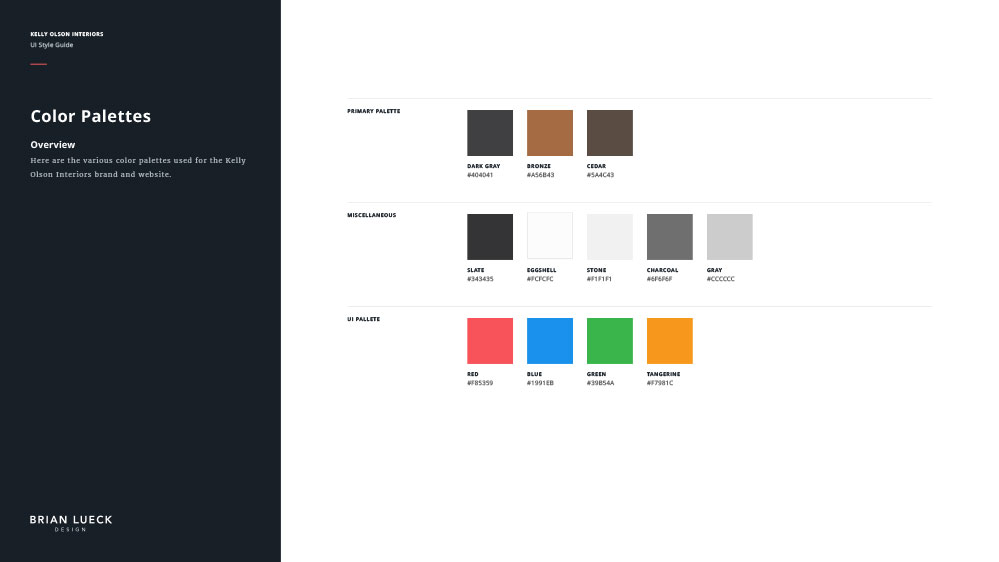The width and height of the screenshot is (999, 562).
Task: Click the 'UI Style Guide' subtitle
Action: click(52, 45)
